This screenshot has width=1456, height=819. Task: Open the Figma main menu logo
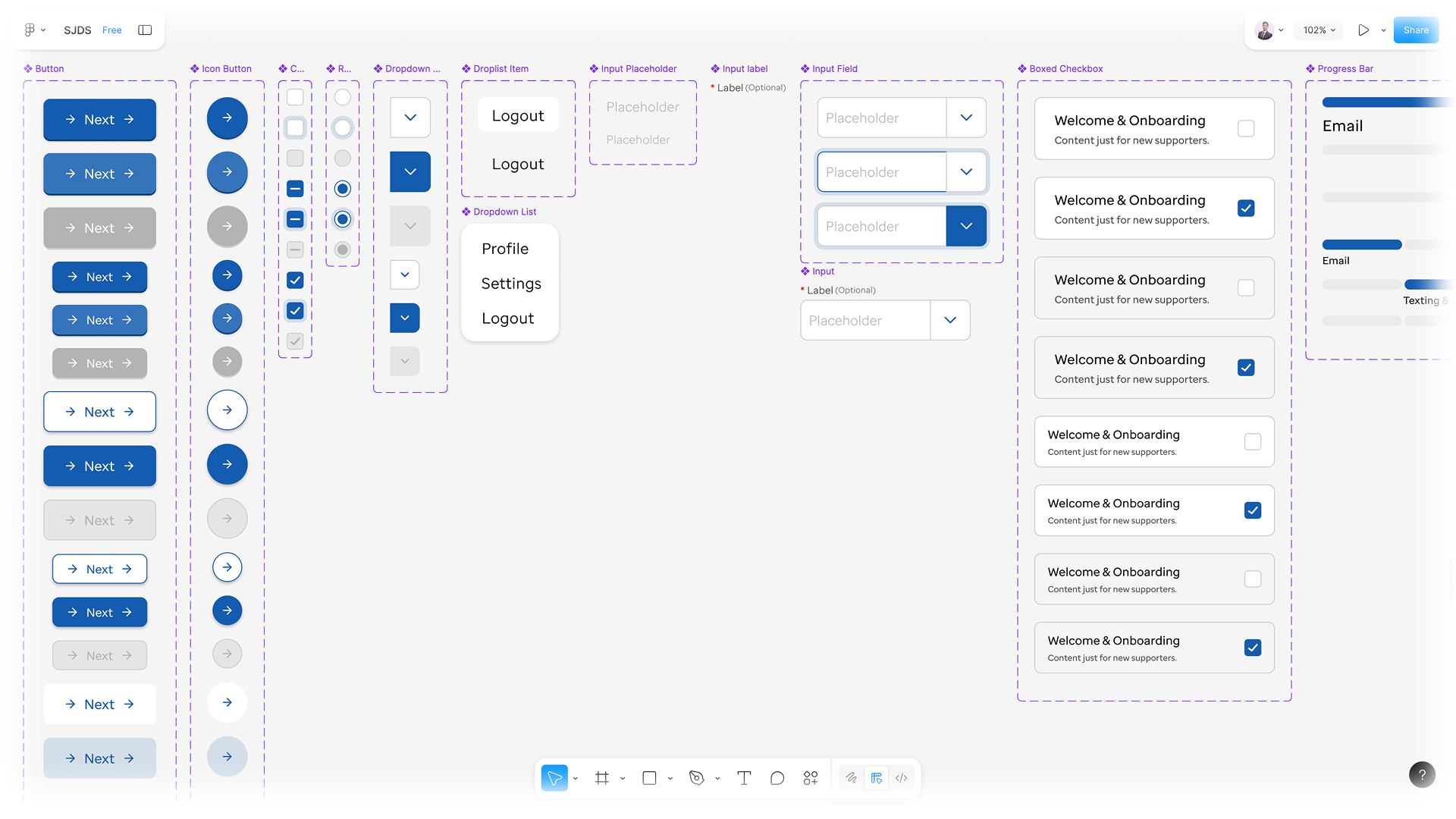(30, 30)
